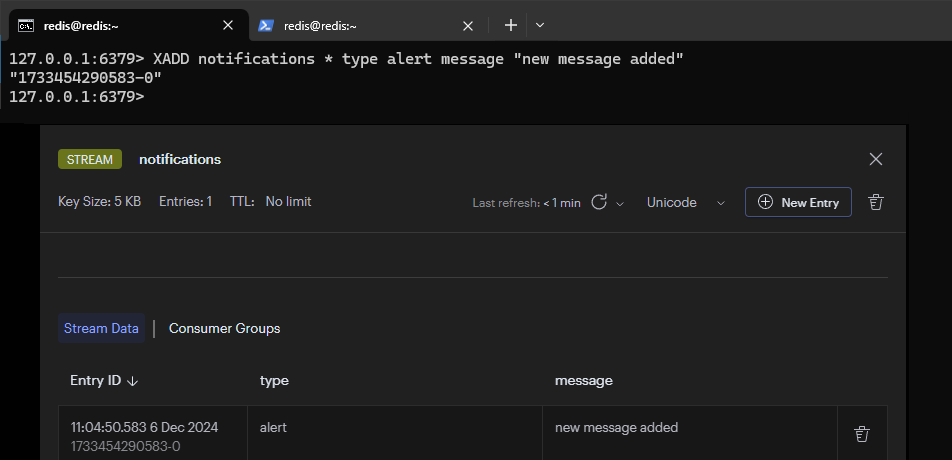Select the "new message added" cell
This screenshot has width=952, height=460.
pos(616,428)
